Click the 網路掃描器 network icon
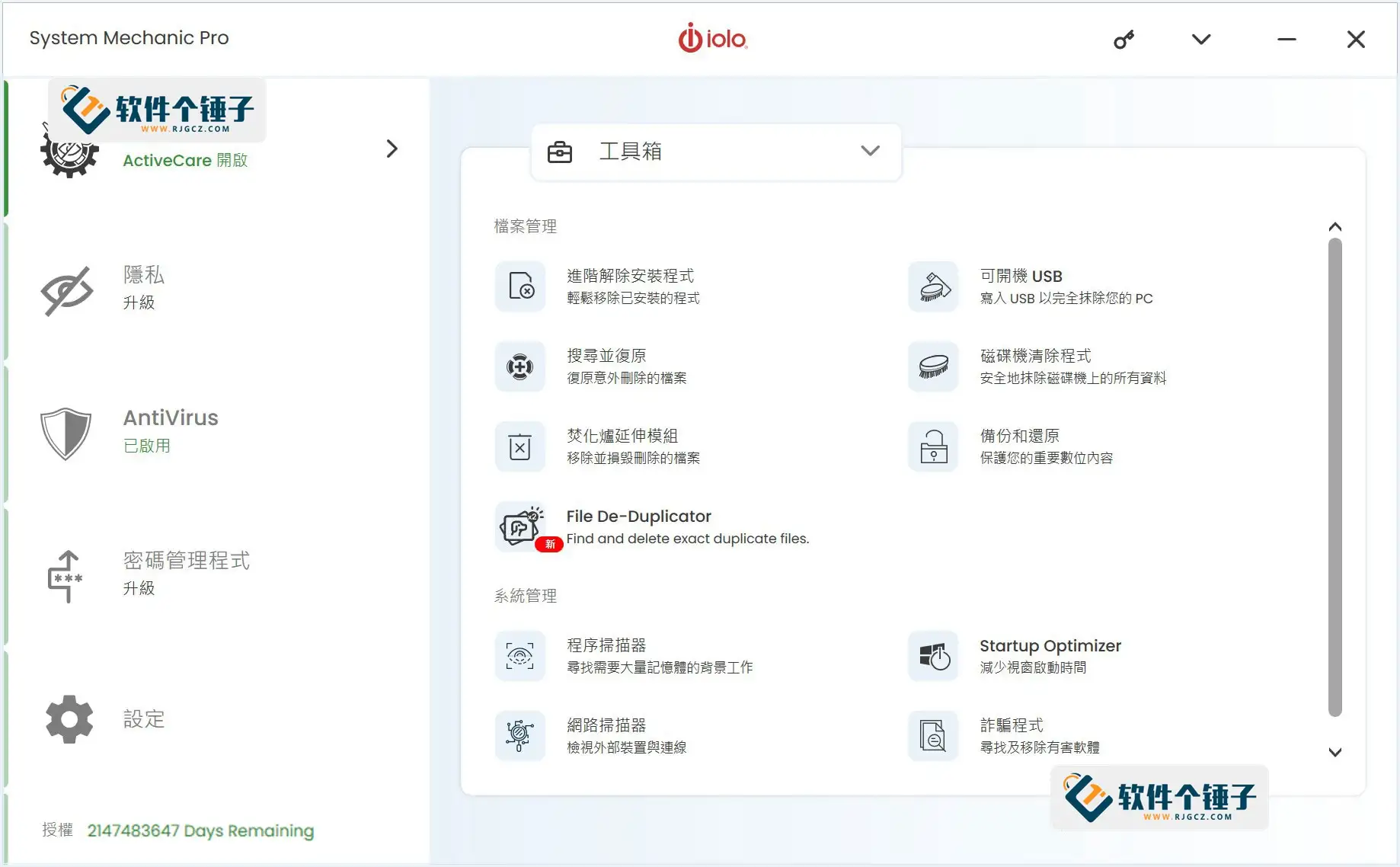 pos(519,735)
